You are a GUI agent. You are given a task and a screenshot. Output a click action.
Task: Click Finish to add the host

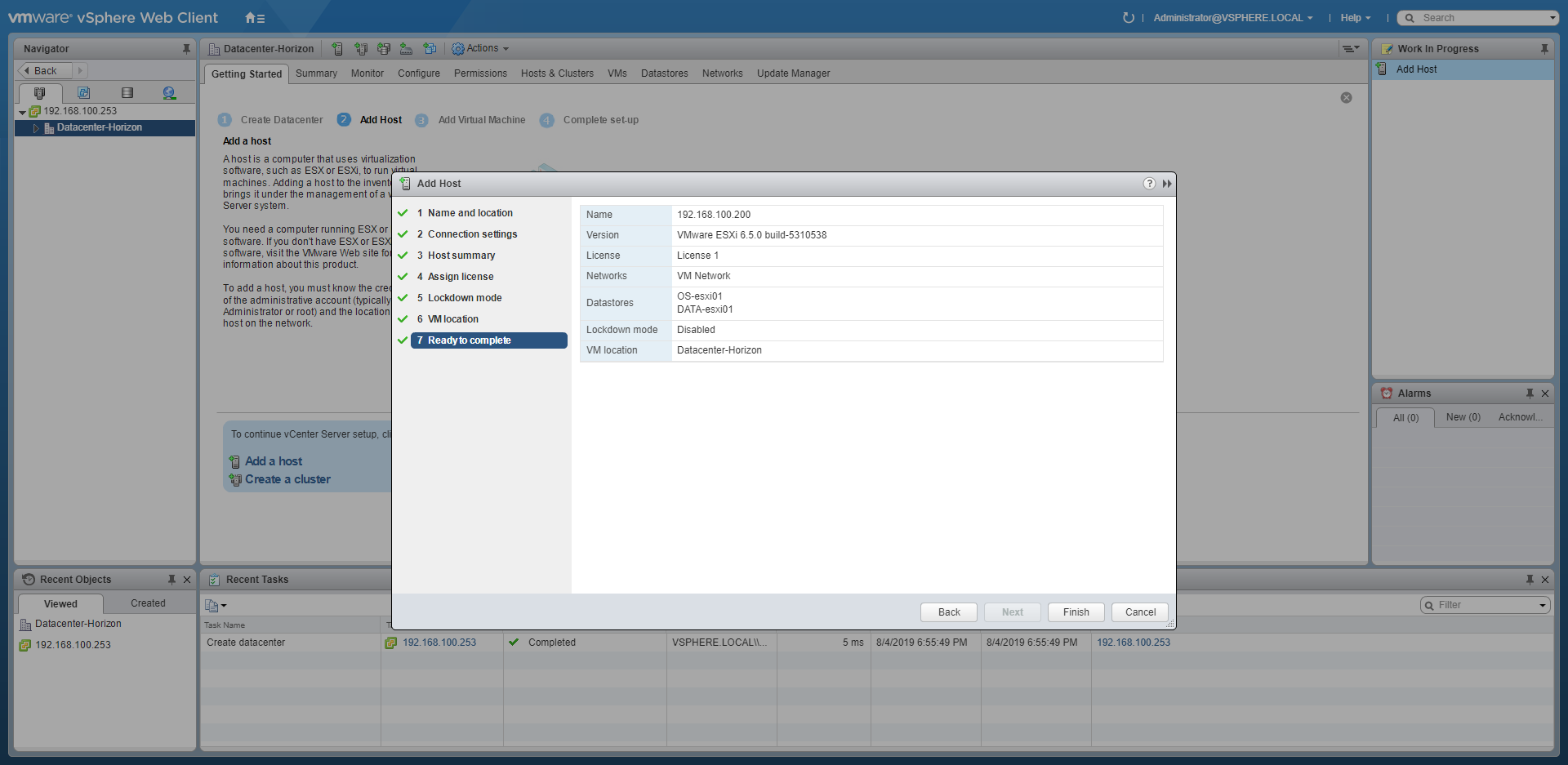(1076, 612)
